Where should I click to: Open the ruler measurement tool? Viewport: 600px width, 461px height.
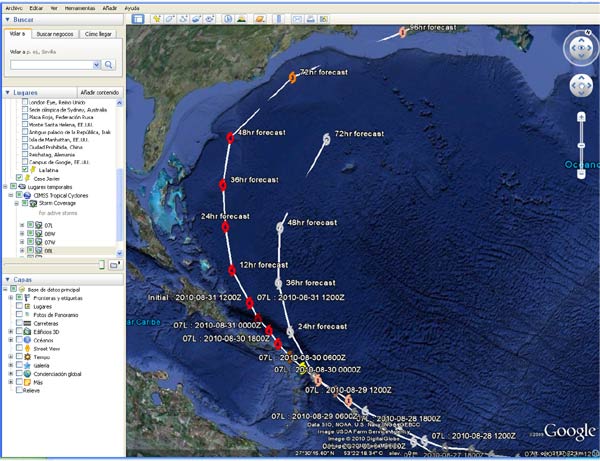click(x=279, y=19)
